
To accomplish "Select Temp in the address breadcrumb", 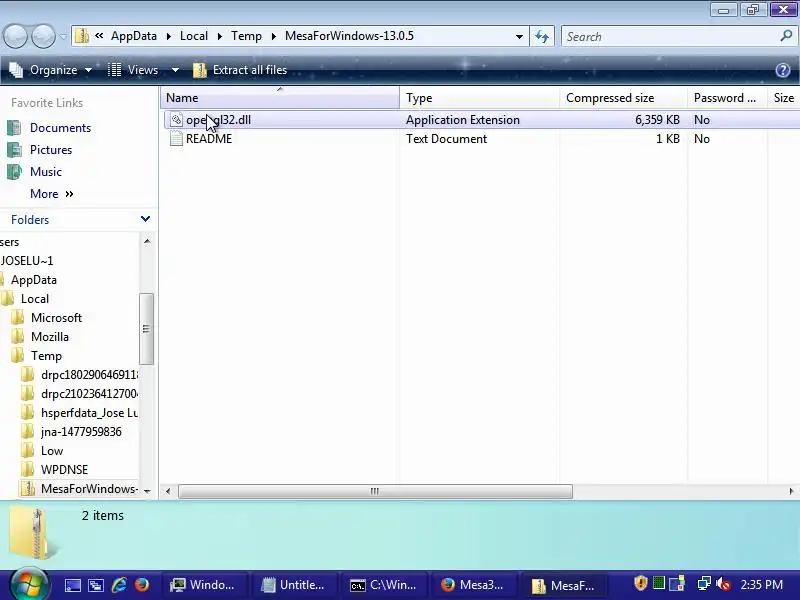I will pos(246,36).
